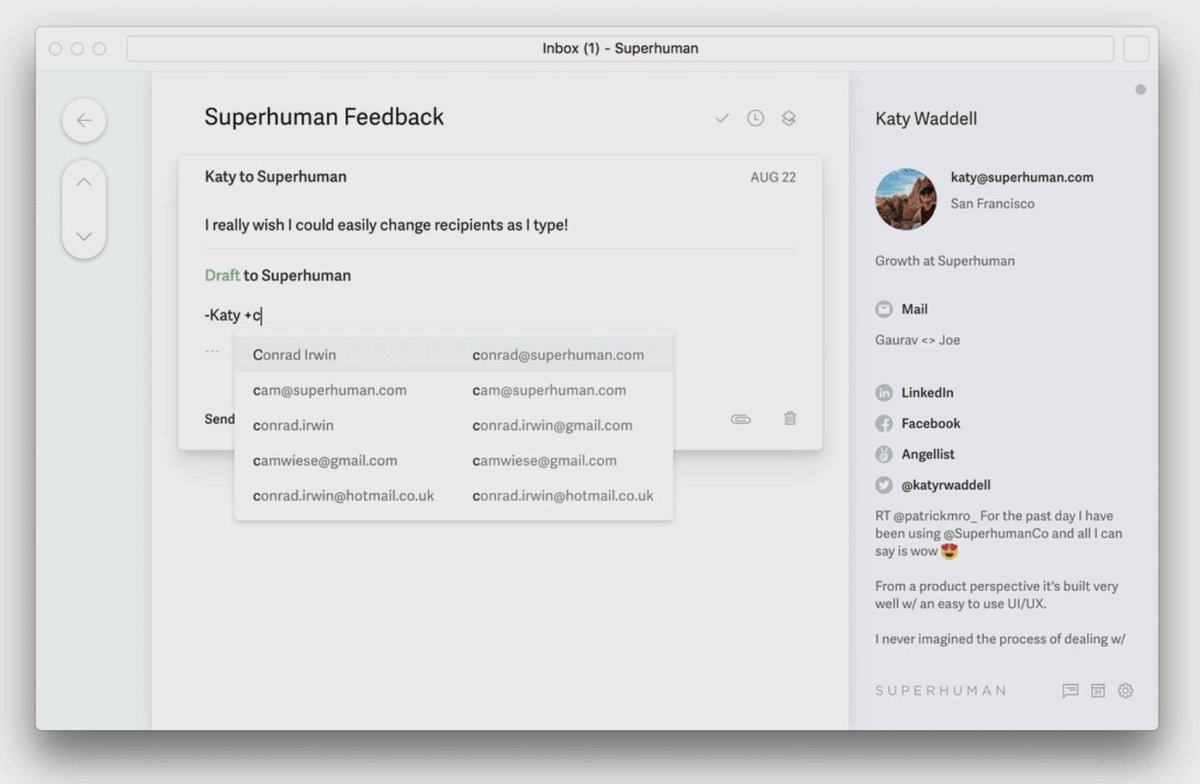Screen dimensions: 1200x784
Task: Set a reminder with the clock icon
Action: click(x=755, y=118)
